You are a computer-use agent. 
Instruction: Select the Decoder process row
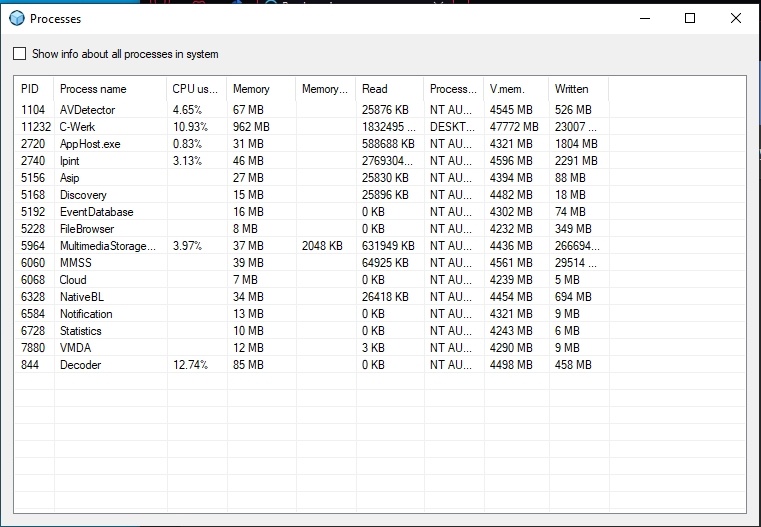[x=80, y=365]
